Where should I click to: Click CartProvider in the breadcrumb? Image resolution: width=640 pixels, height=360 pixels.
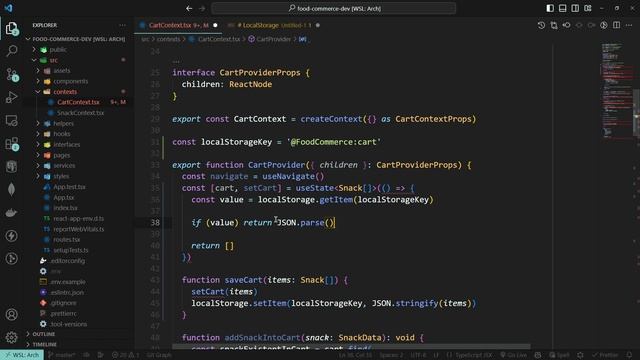tap(273, 39)
